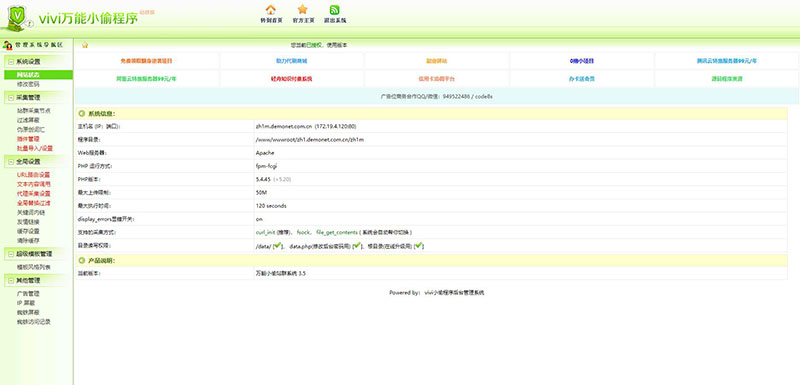Open 伪原创词汇 in the sidebar
The image size is (800, 385).
pos(31,130)
